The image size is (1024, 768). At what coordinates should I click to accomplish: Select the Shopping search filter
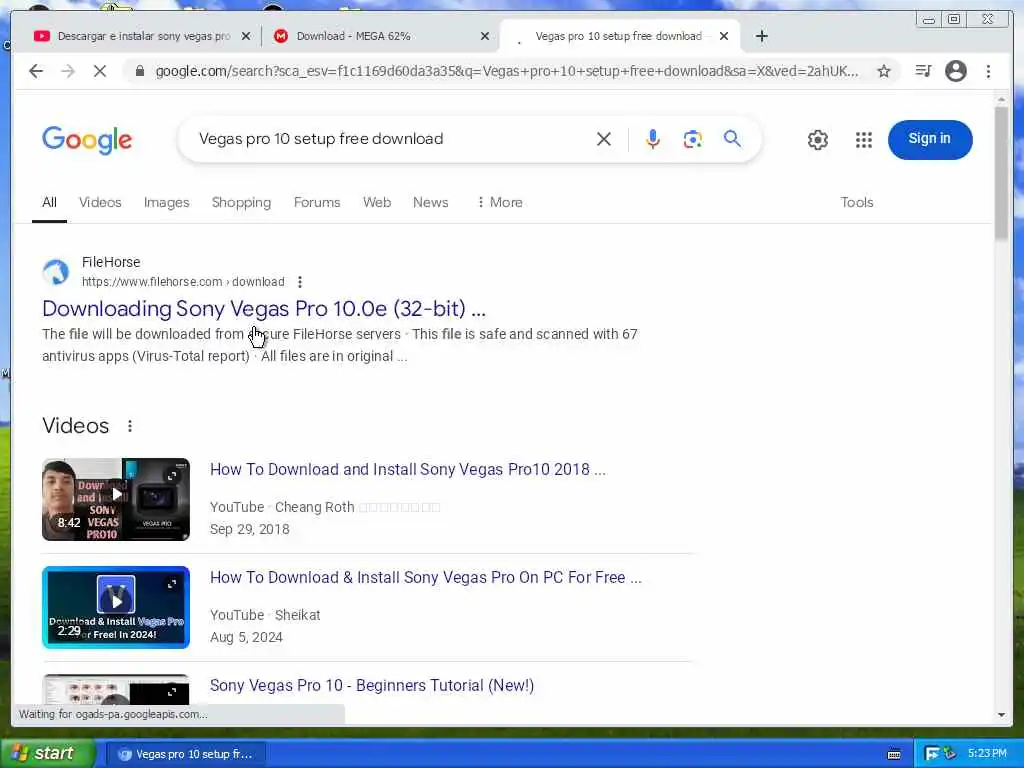click(x=241, y=202)
